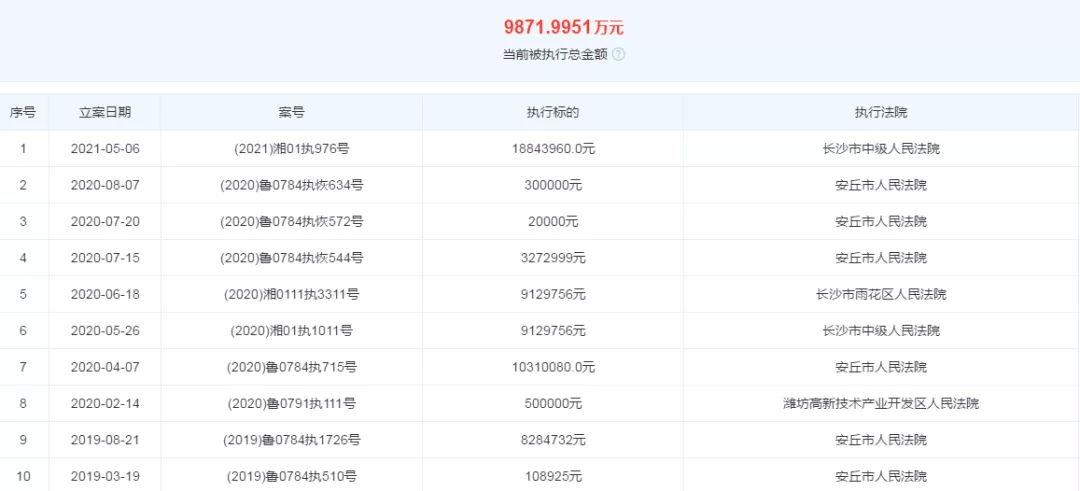Select execution amount 18843960.0元

tap(552, 149)
